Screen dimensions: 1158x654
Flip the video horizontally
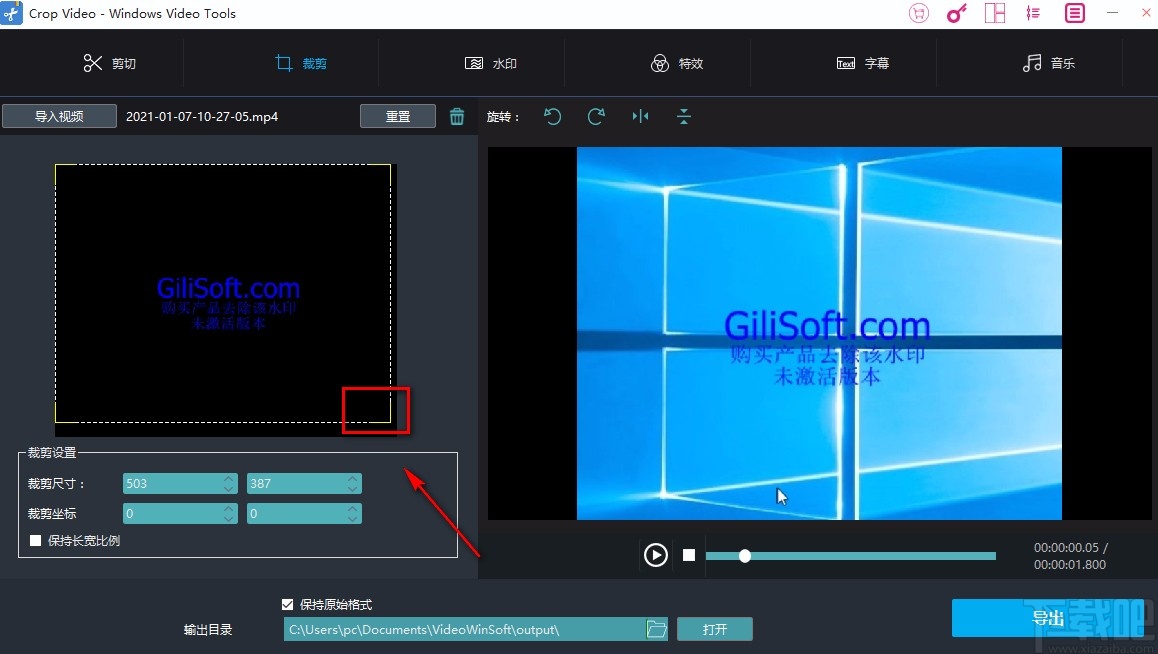coord(640,117)
